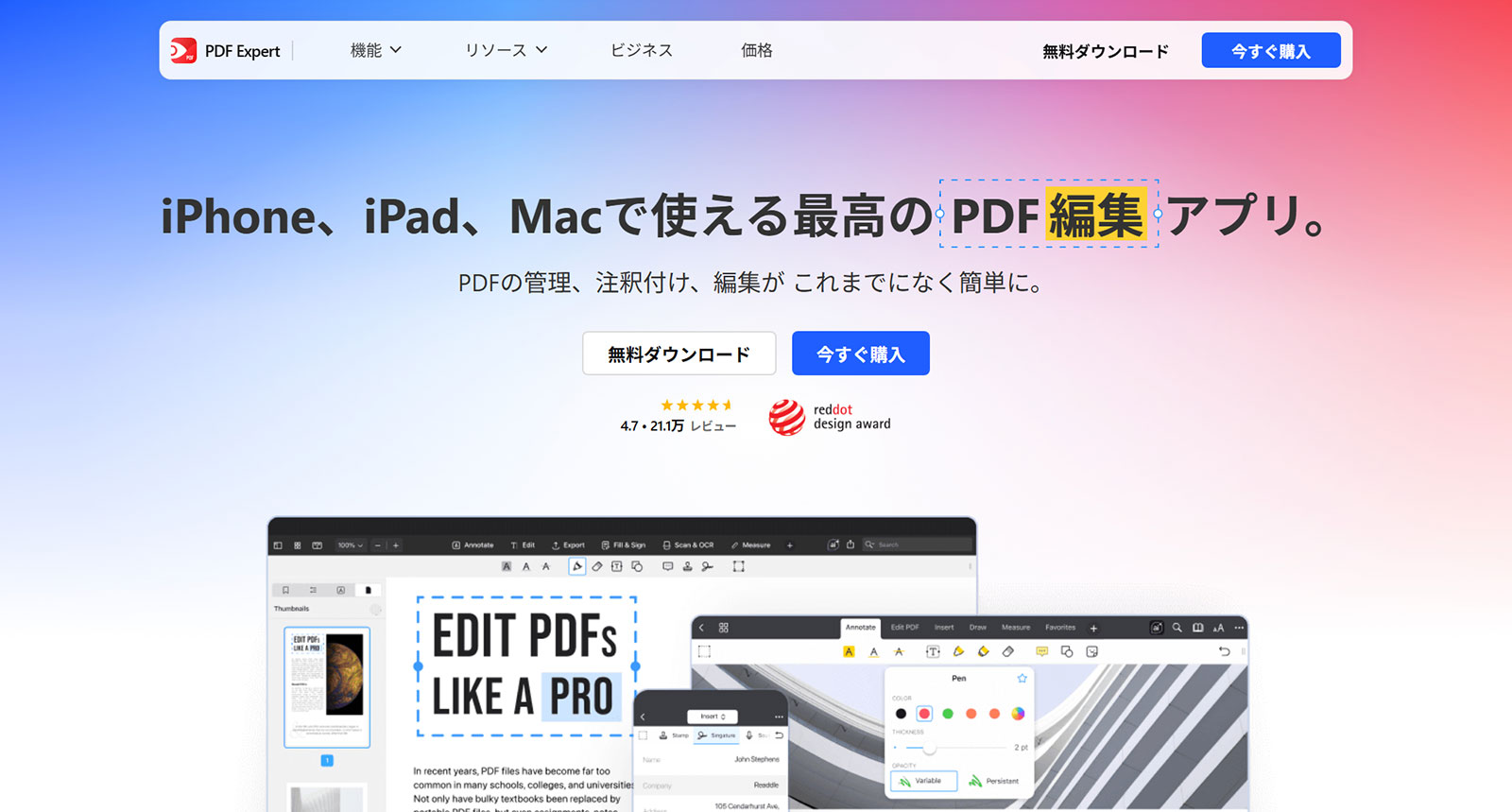Select the Measure tab in the desktop mockup
Image resolution: width=1512 pixels, height=812 pixels.
(x=750, y=545)
